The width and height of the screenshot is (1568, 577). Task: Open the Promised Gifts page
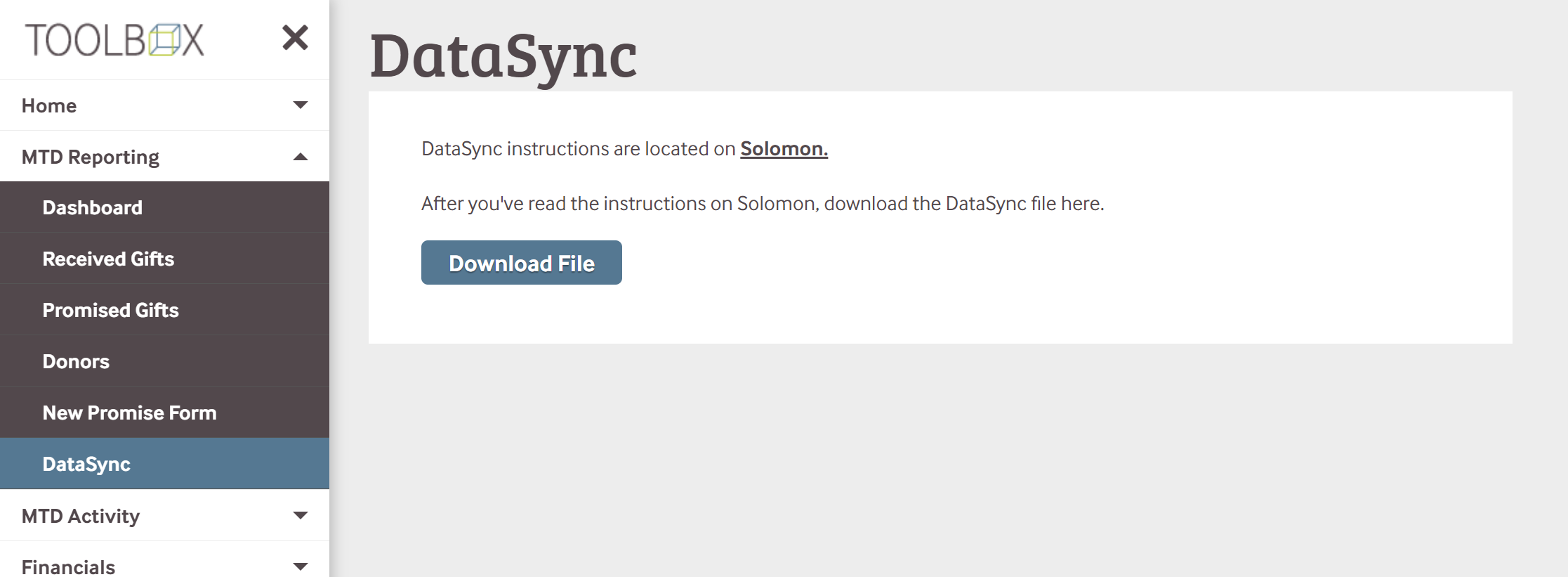click(111, 310)
